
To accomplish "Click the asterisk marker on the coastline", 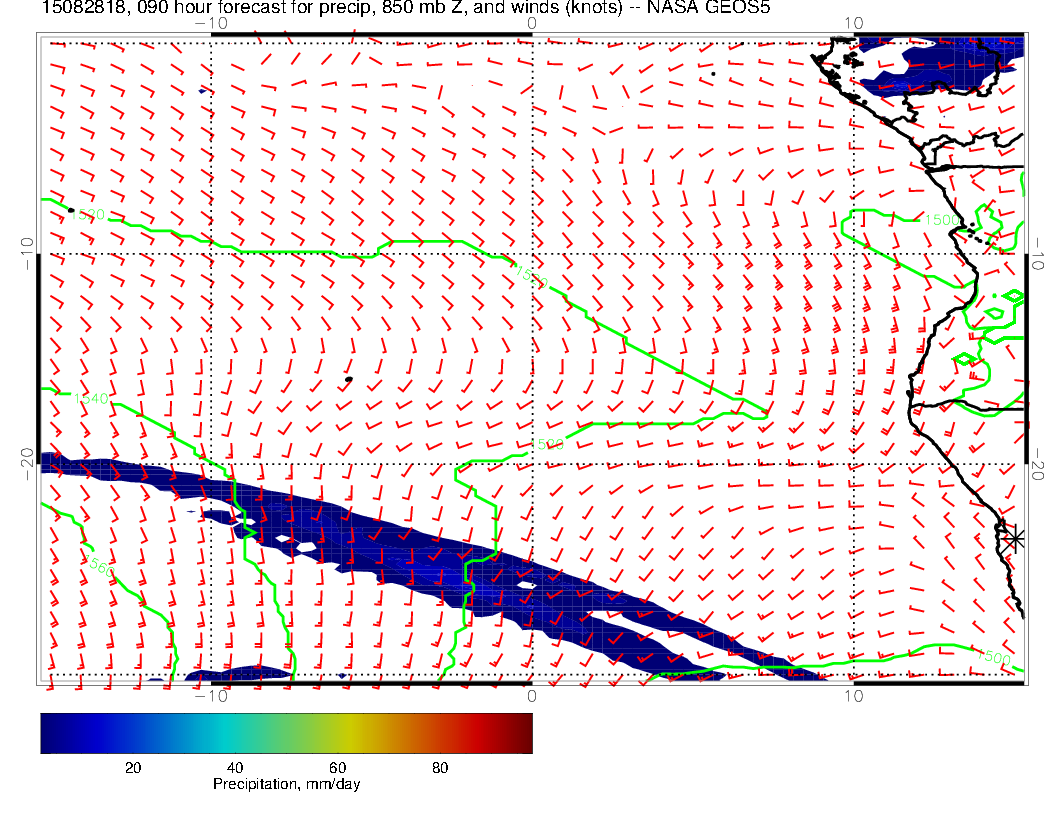I will tap(1015, 538).
